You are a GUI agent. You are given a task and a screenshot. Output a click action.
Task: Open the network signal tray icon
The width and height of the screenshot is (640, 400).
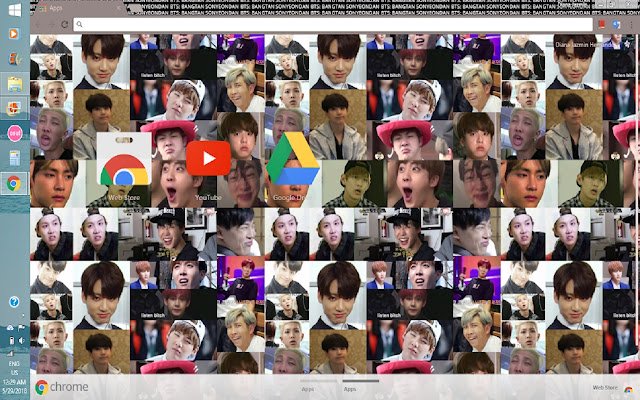11,353
